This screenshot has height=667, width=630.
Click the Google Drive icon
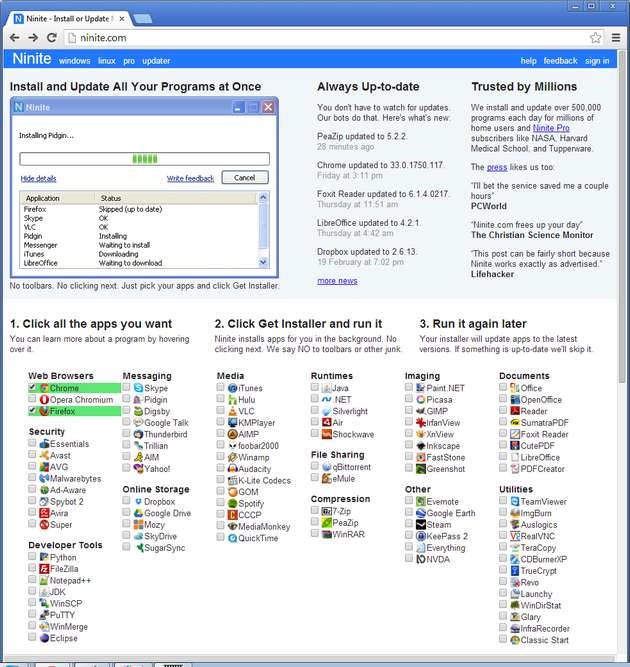pyautogui.click(x=138, y=513)
